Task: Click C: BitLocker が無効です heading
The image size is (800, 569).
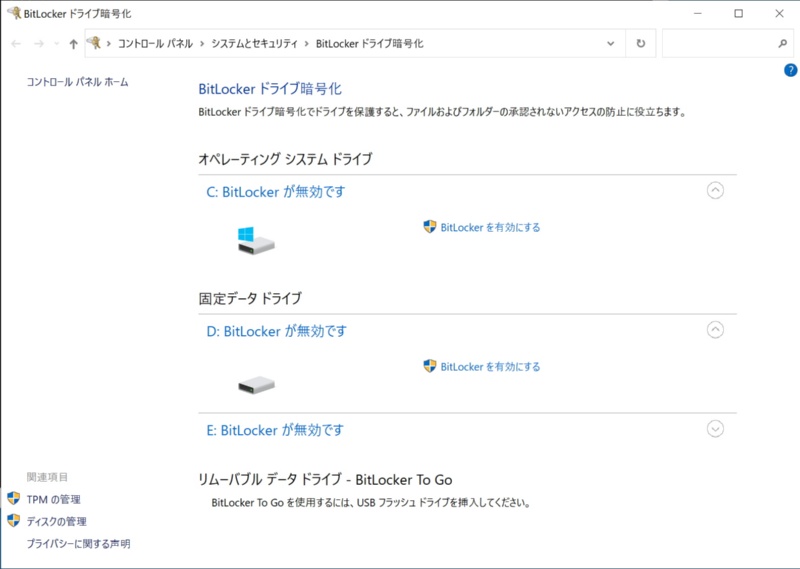Action: [276, 192]
